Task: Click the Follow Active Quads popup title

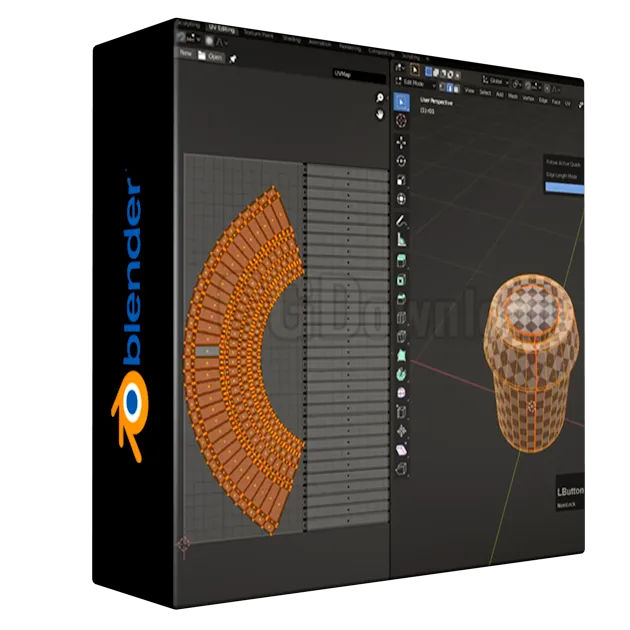Action: pyautogui.click(x=563, y=164)
